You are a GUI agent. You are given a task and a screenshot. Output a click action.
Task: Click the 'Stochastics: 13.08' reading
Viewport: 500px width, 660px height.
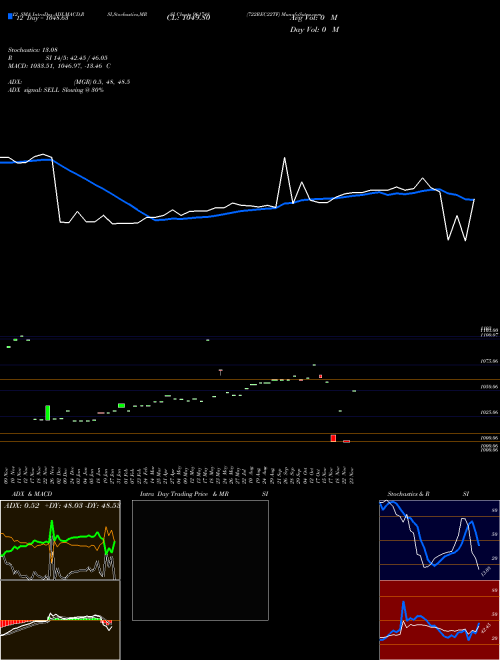32,50
